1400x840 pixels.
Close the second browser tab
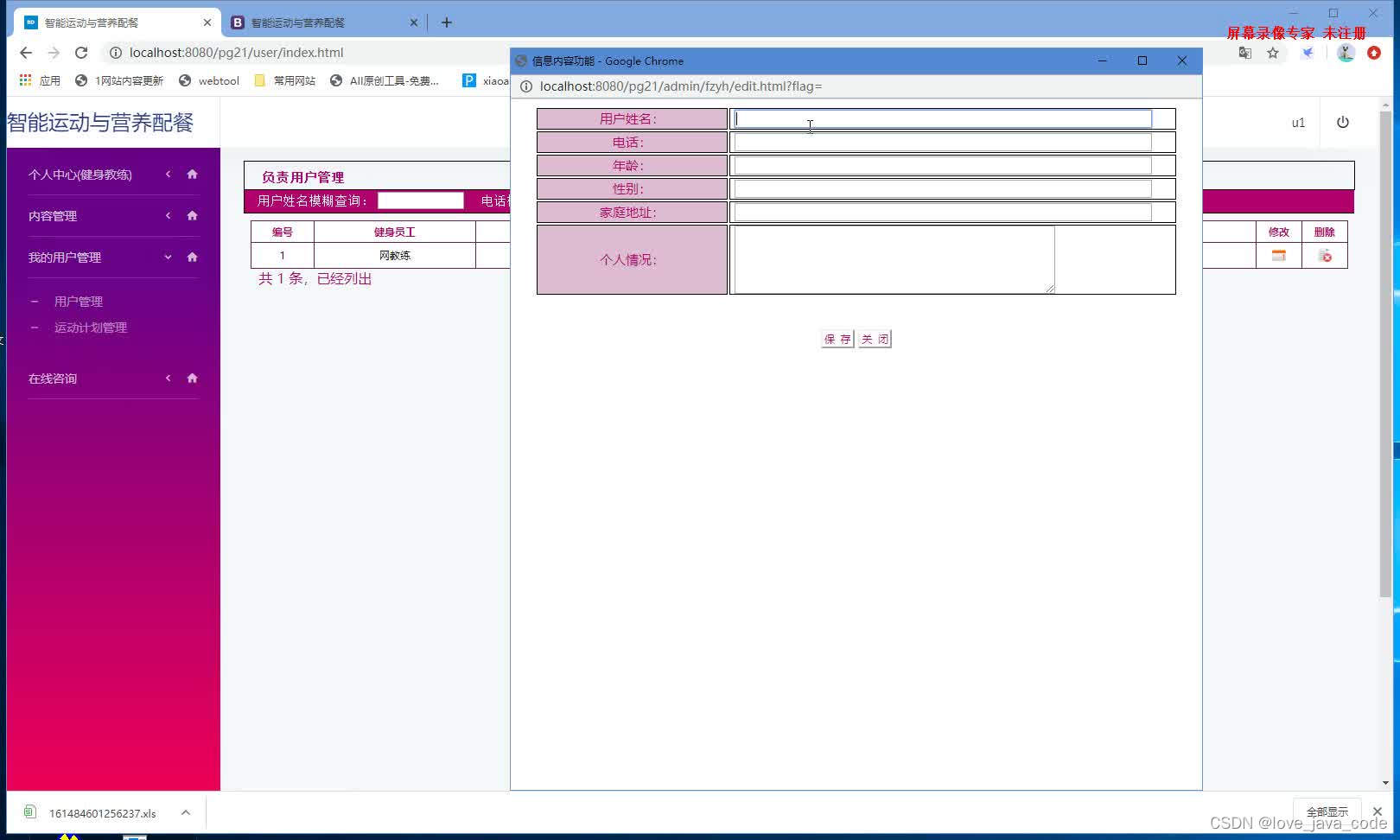pyautogui.click(x=414, y=22)
